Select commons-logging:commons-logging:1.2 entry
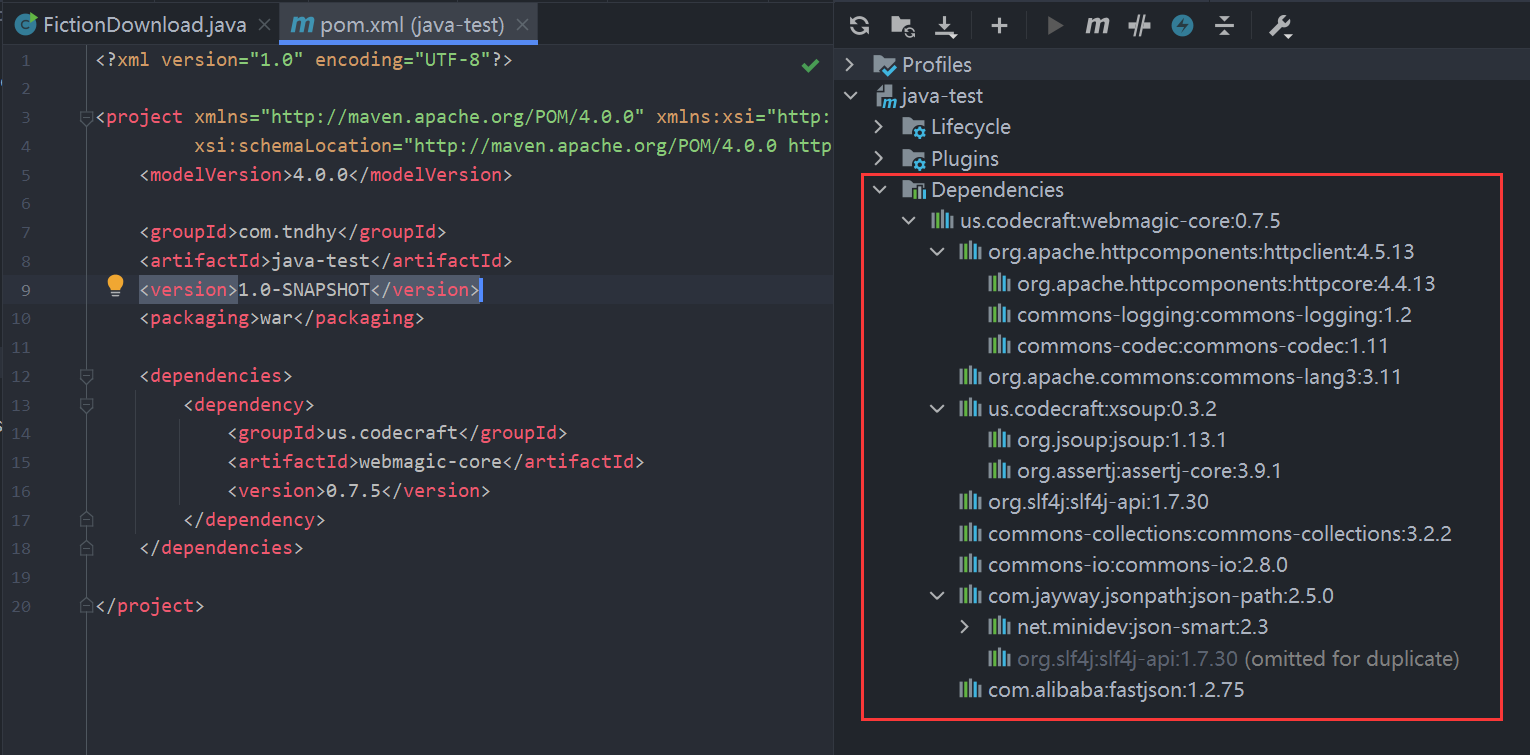 [1214, 315]
